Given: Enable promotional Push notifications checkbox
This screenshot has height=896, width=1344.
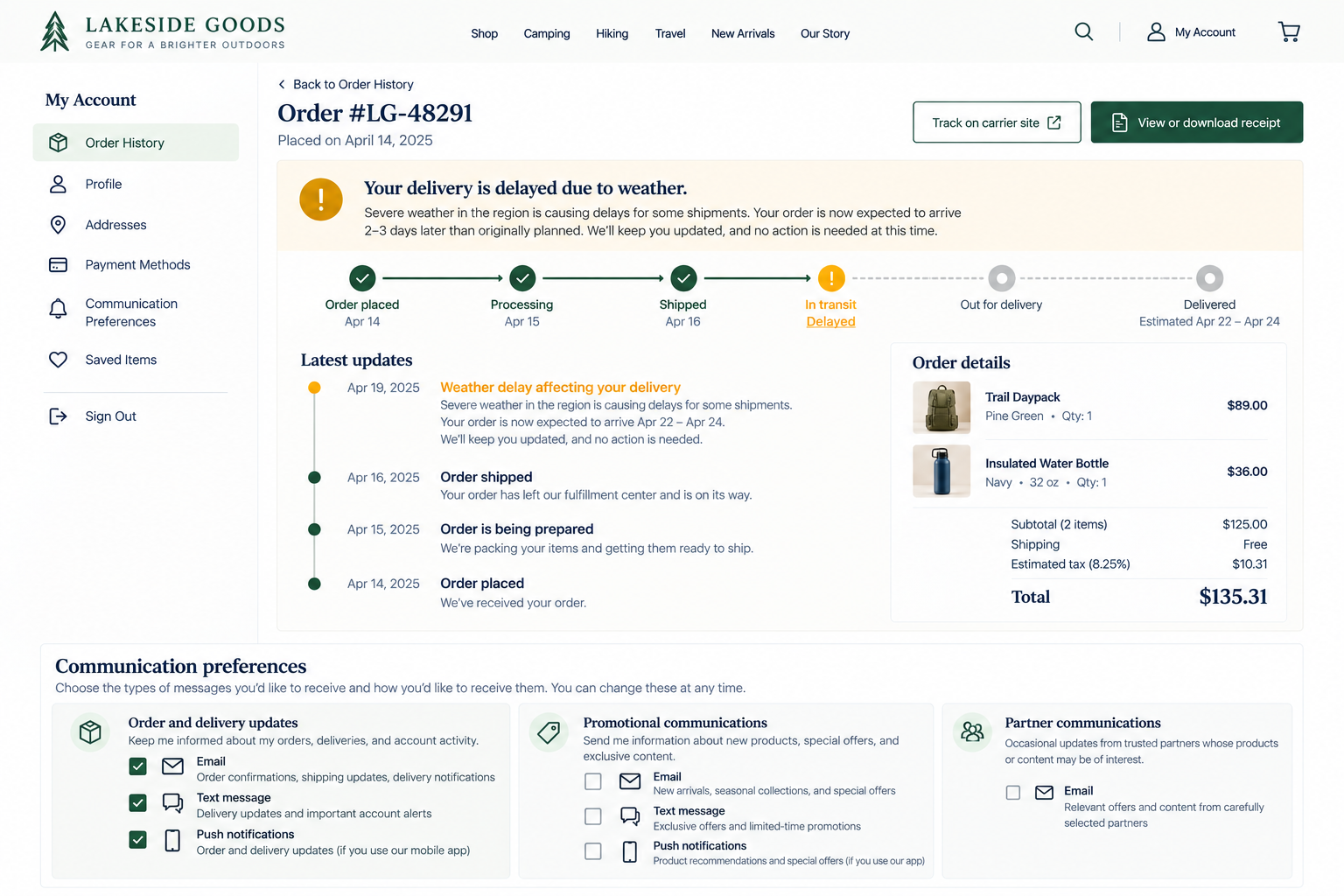Looking at the screenshot, I should click(593, 851).
